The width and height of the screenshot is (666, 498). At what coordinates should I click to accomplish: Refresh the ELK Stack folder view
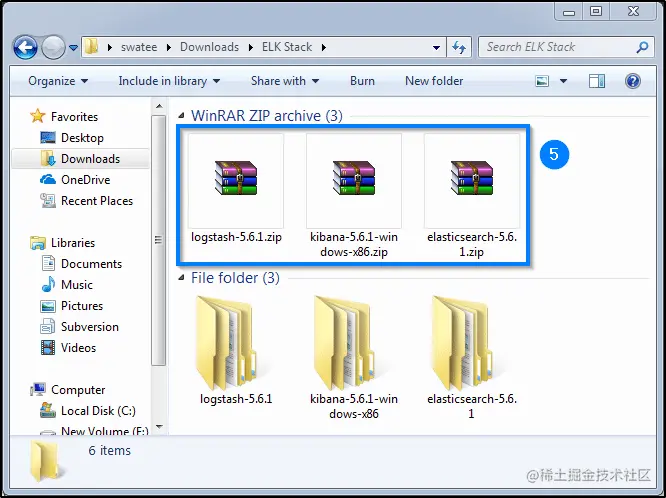tap(459, 47)
